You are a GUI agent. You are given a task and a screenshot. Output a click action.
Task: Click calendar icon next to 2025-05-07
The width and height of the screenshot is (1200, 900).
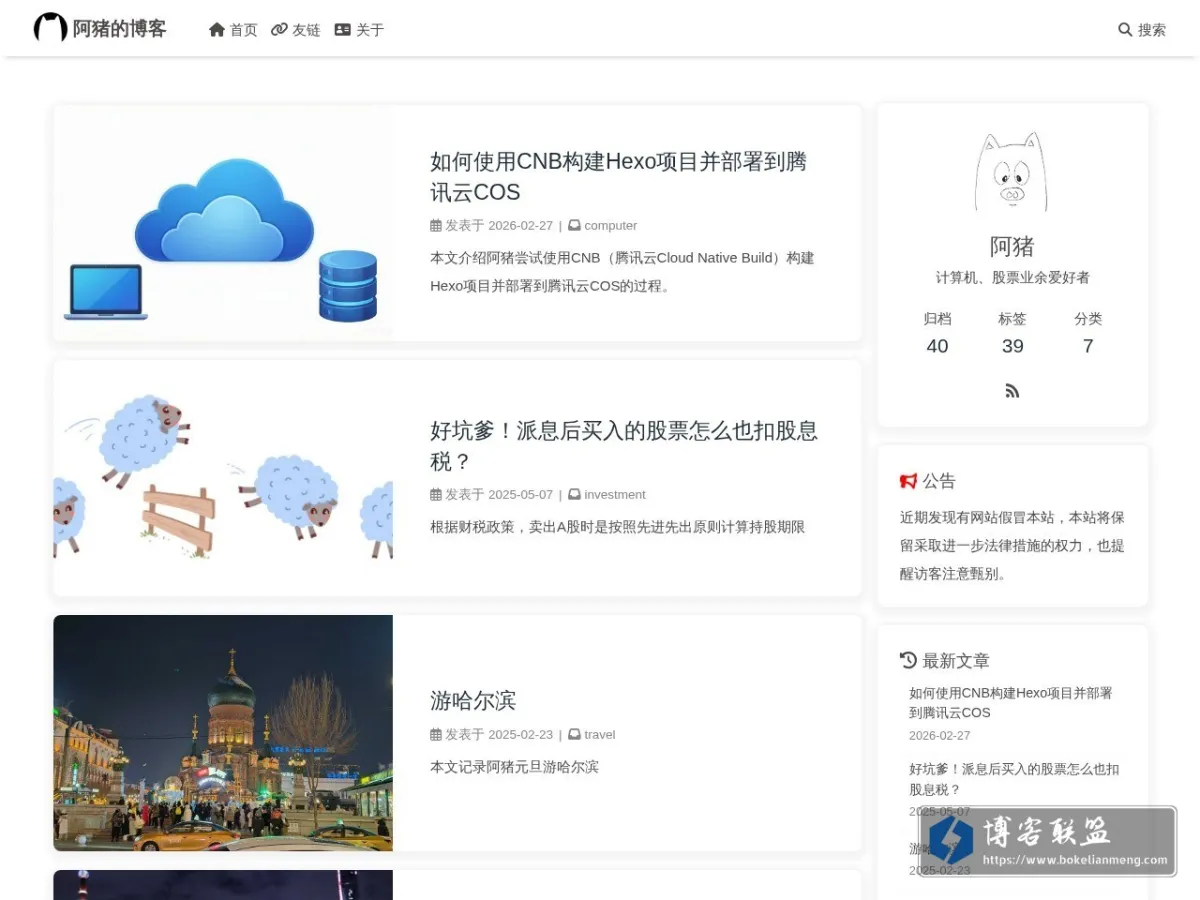pyautogui.click(x=436, y=495)
